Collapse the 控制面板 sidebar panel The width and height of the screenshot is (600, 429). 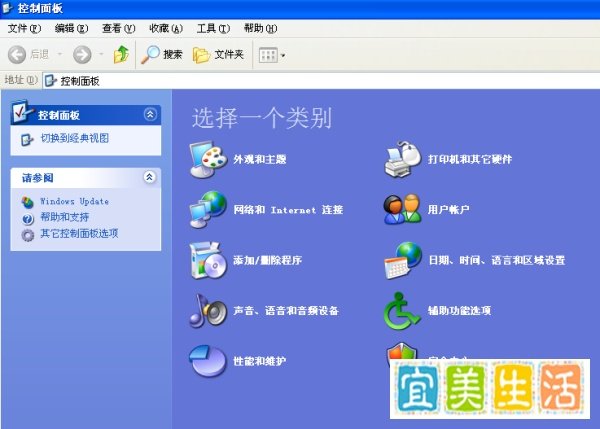tap(150, 114)
